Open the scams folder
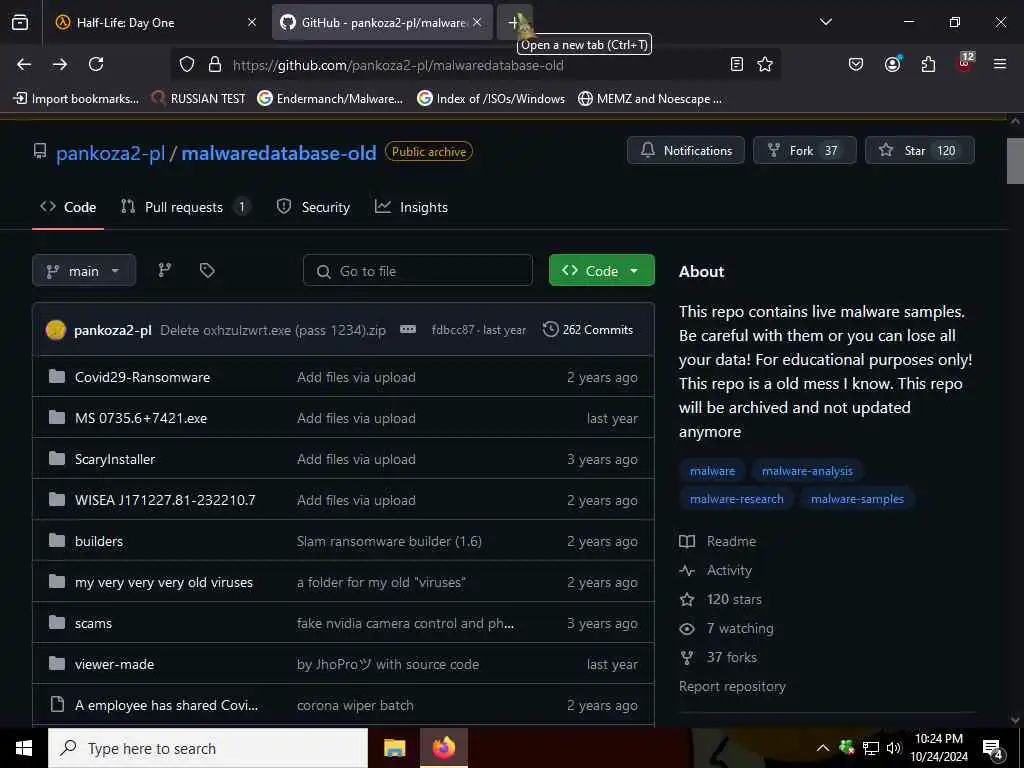Viewport: 1024px width, 768px height. [93, 624]
